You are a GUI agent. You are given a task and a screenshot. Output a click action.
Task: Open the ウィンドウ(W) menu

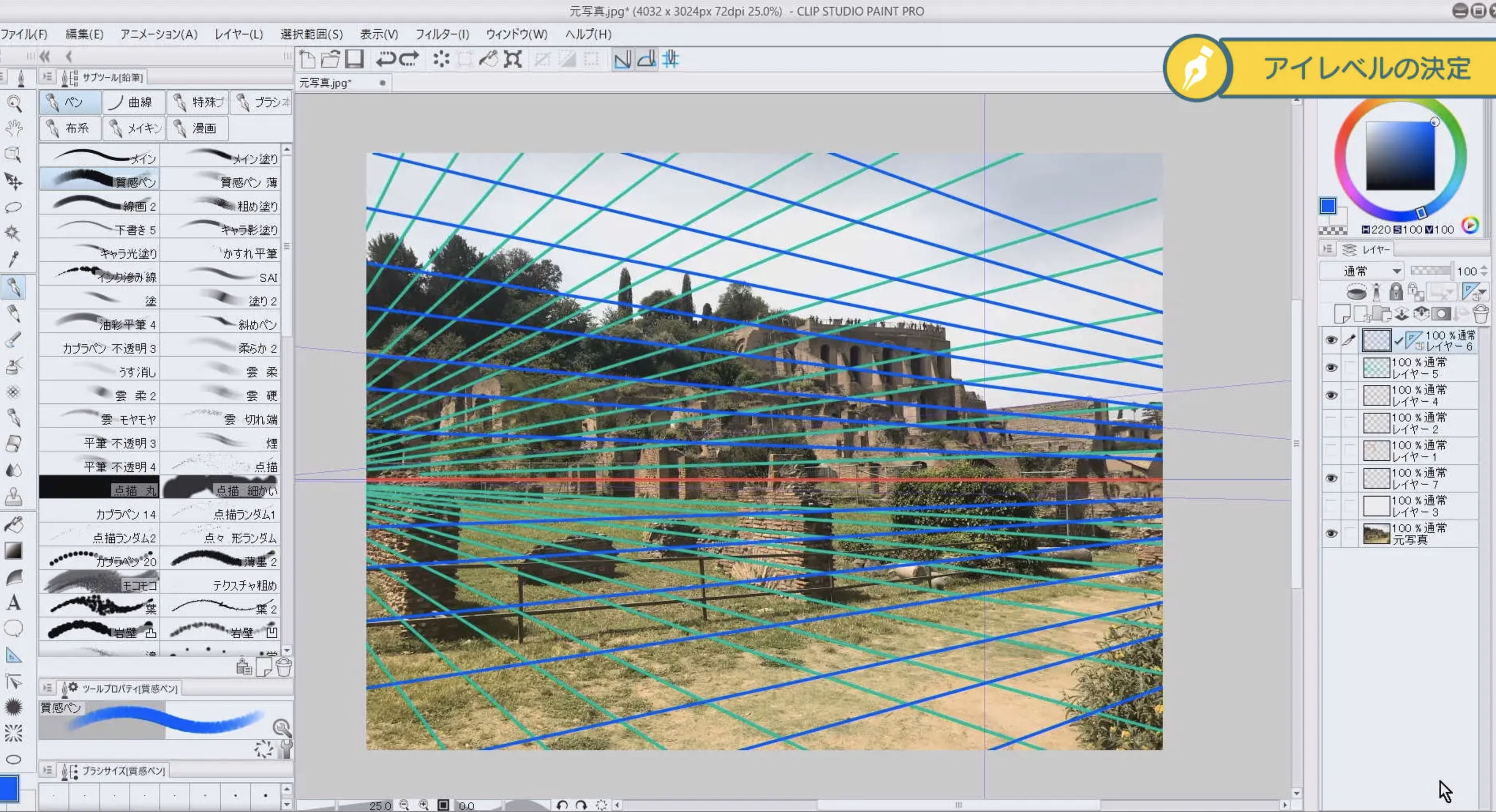tap(516, 34)
